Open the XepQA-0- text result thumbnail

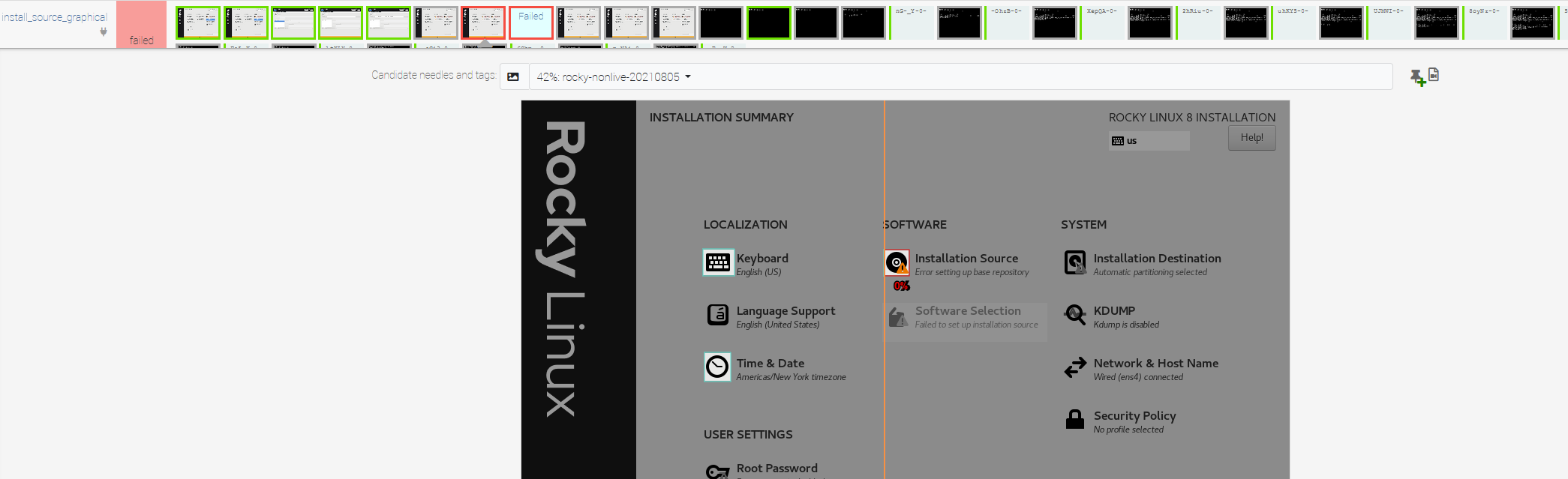(x=1103, y=22)
